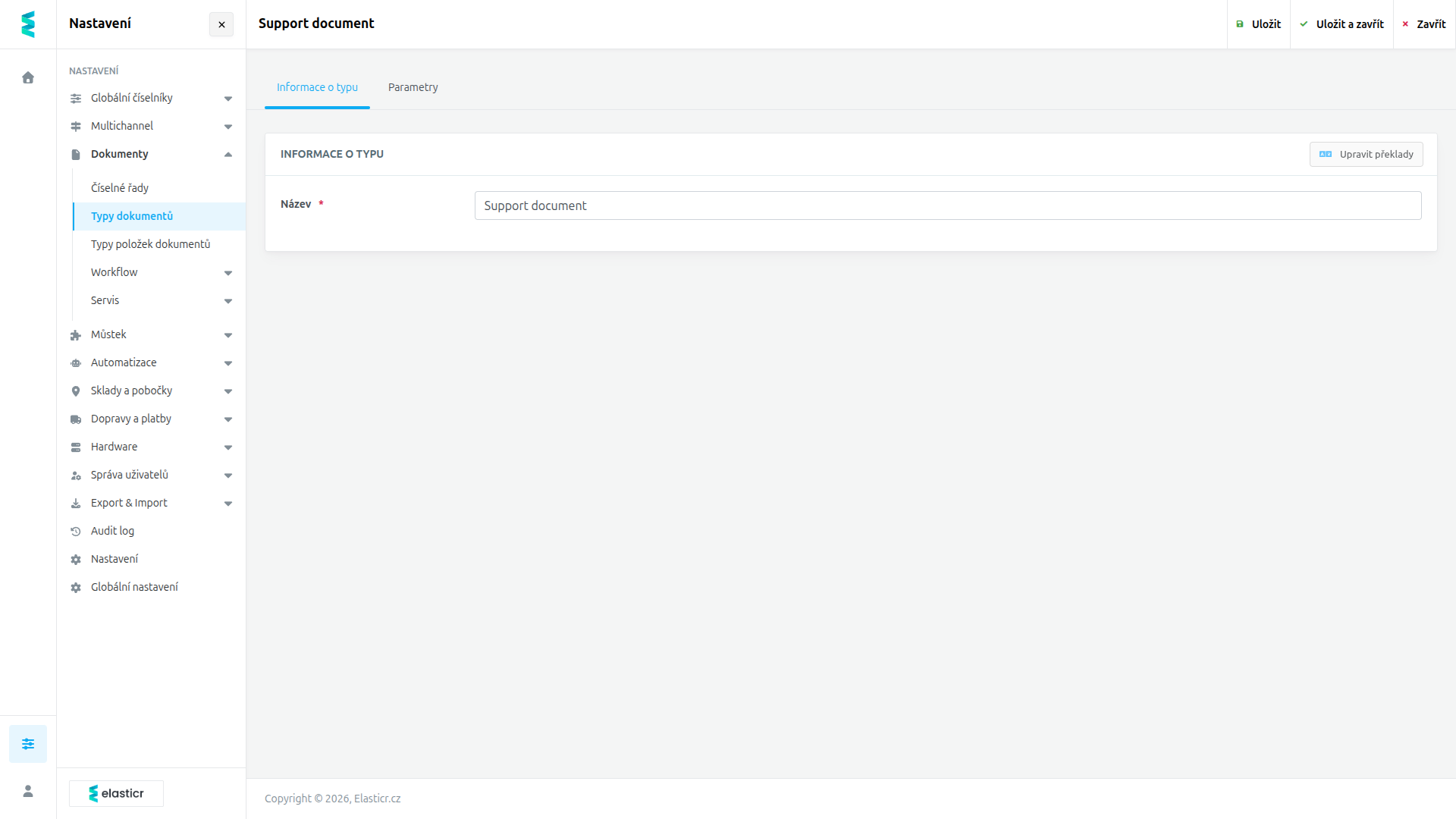Click the Export & Import download icon
Screen dimensions: 1456x819
point(76,504)
